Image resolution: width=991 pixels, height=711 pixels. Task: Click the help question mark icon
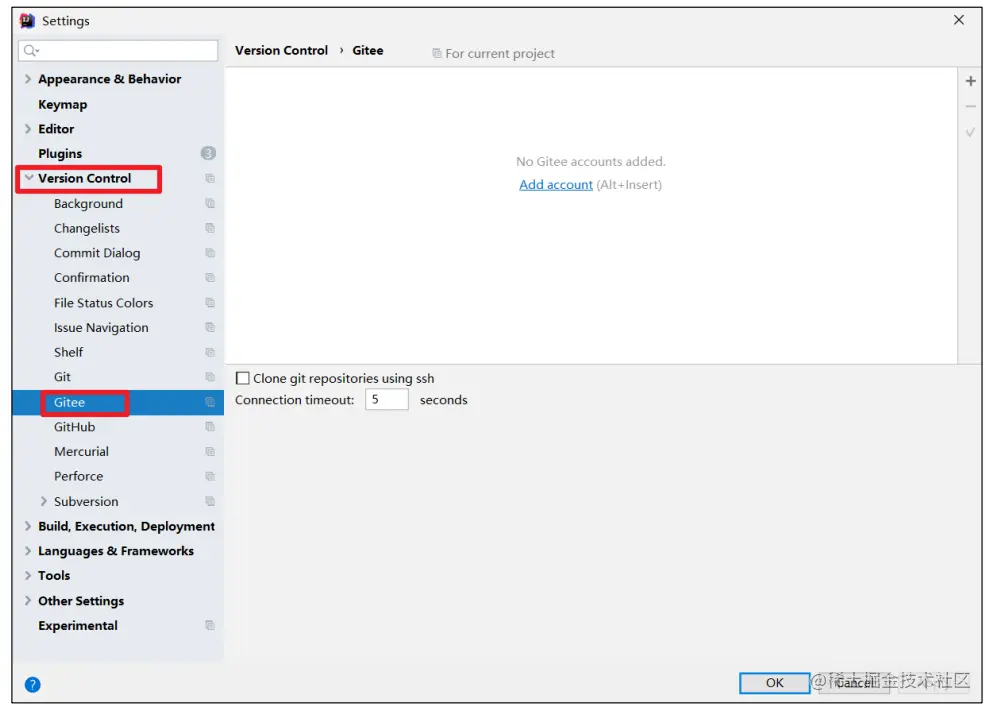[32, 684]
